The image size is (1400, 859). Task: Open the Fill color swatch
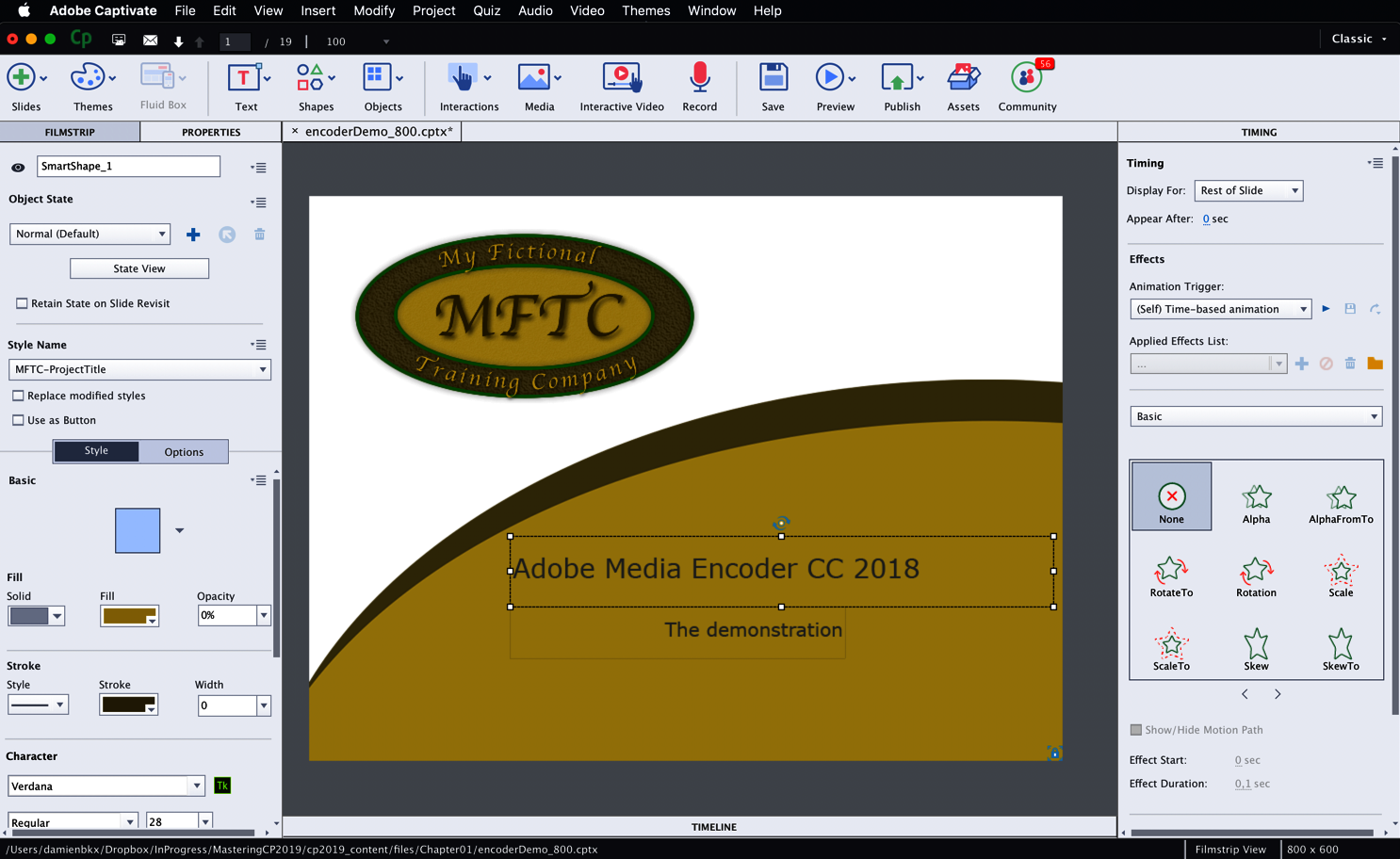129,616
